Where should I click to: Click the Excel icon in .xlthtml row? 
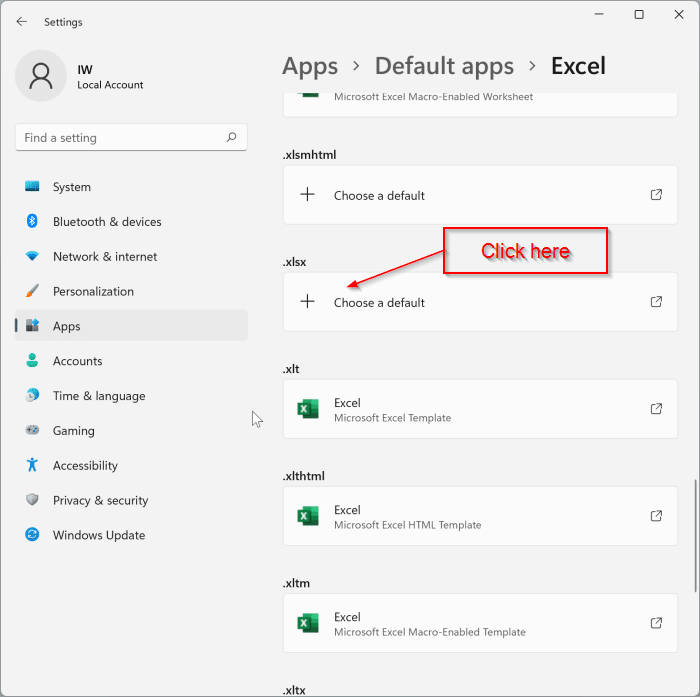tap(308, 516)
